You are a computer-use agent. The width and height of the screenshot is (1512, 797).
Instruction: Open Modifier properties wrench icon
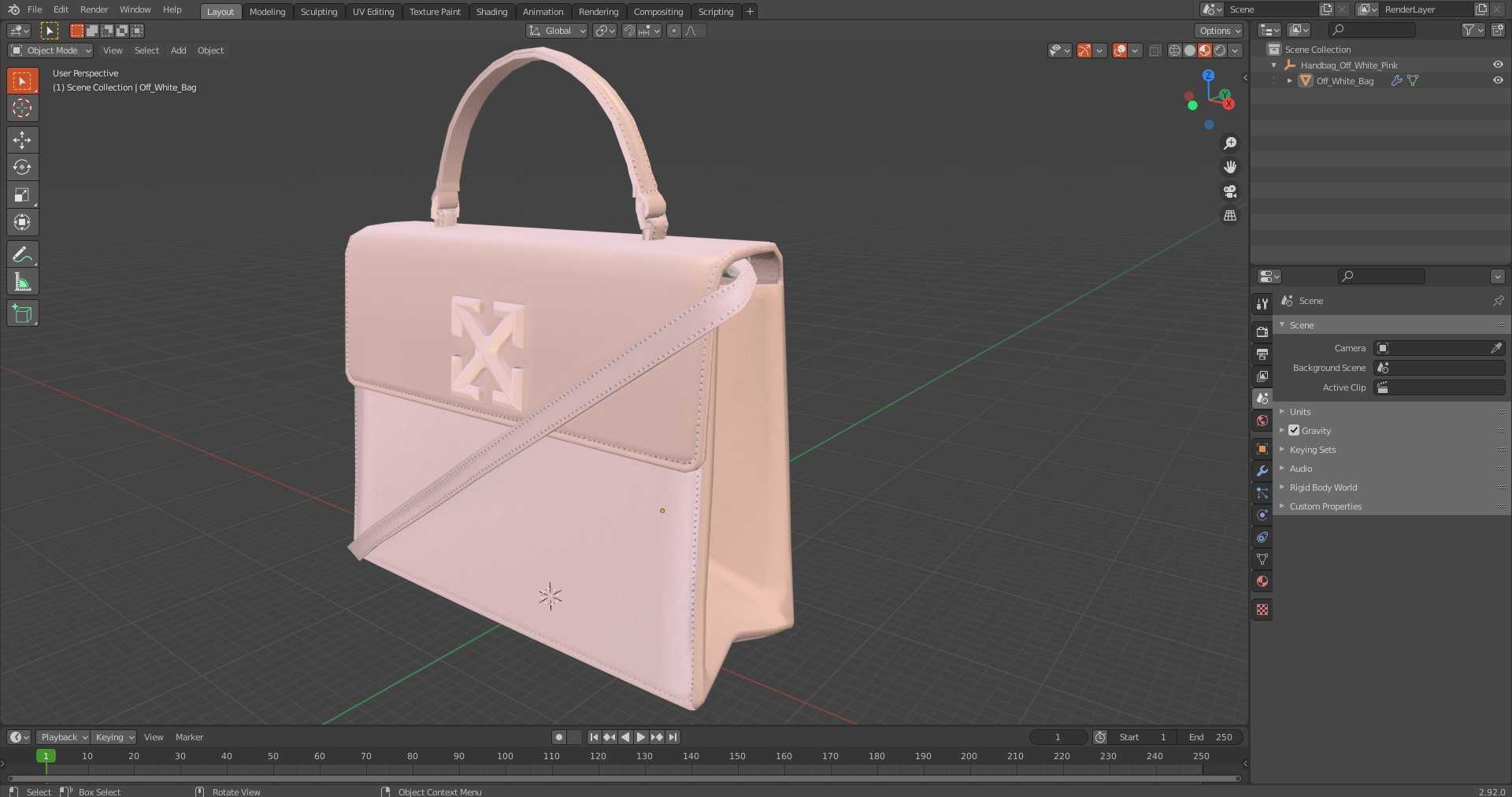tap(1262, 471)
